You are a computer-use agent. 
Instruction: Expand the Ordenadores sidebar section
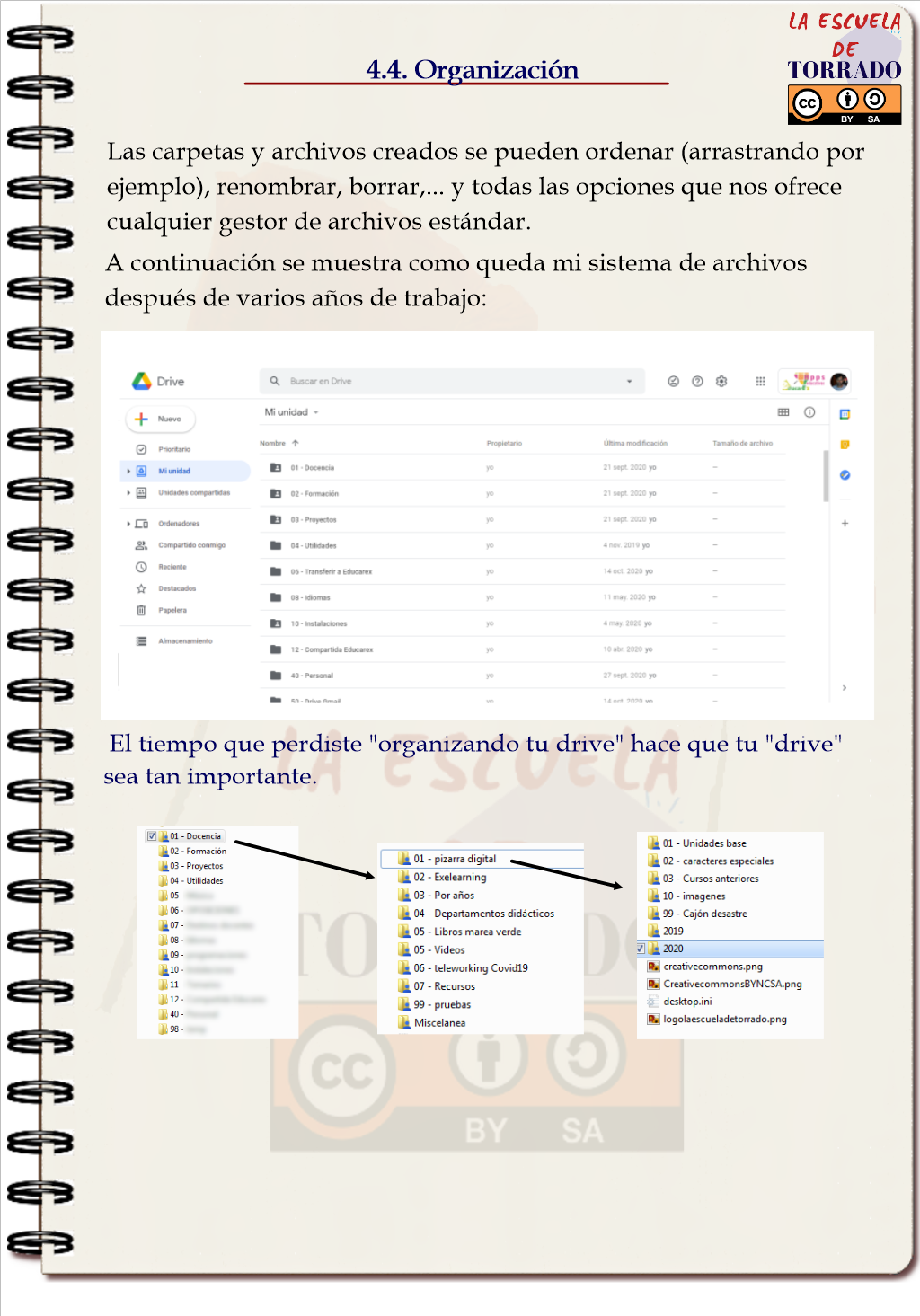point(129,524)
